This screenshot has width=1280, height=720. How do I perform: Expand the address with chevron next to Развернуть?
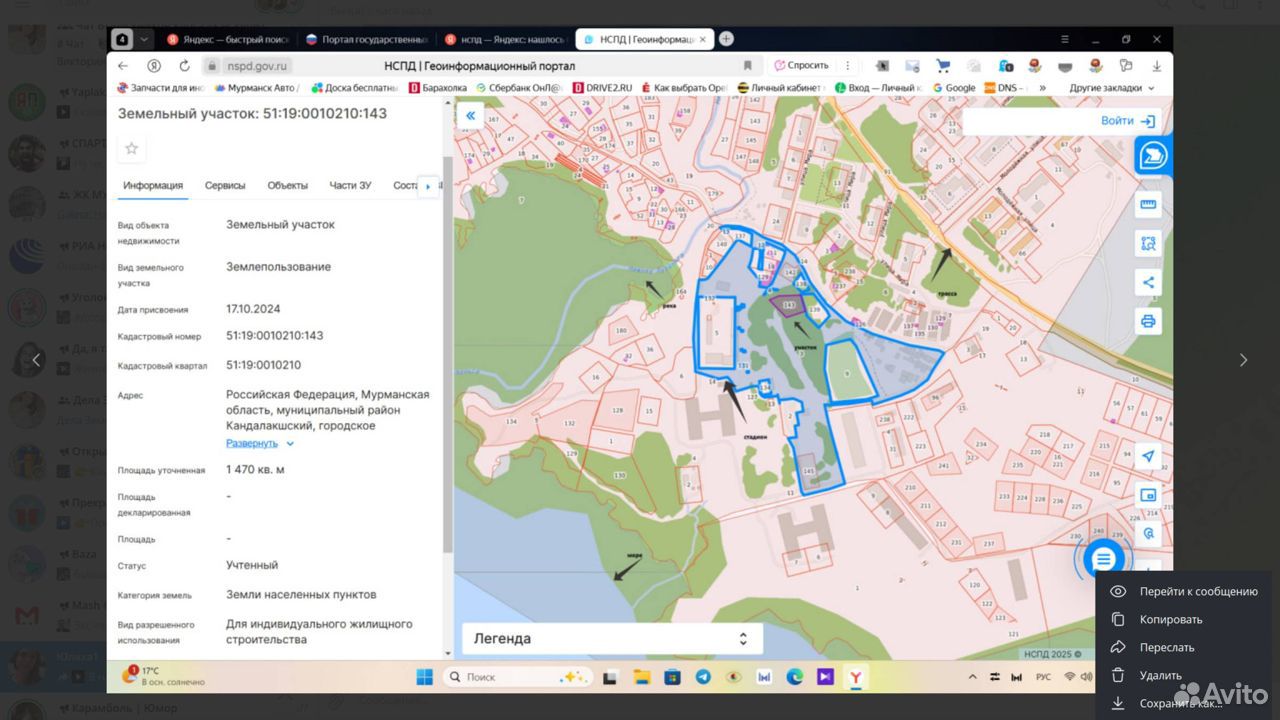[x=290, y=443]
